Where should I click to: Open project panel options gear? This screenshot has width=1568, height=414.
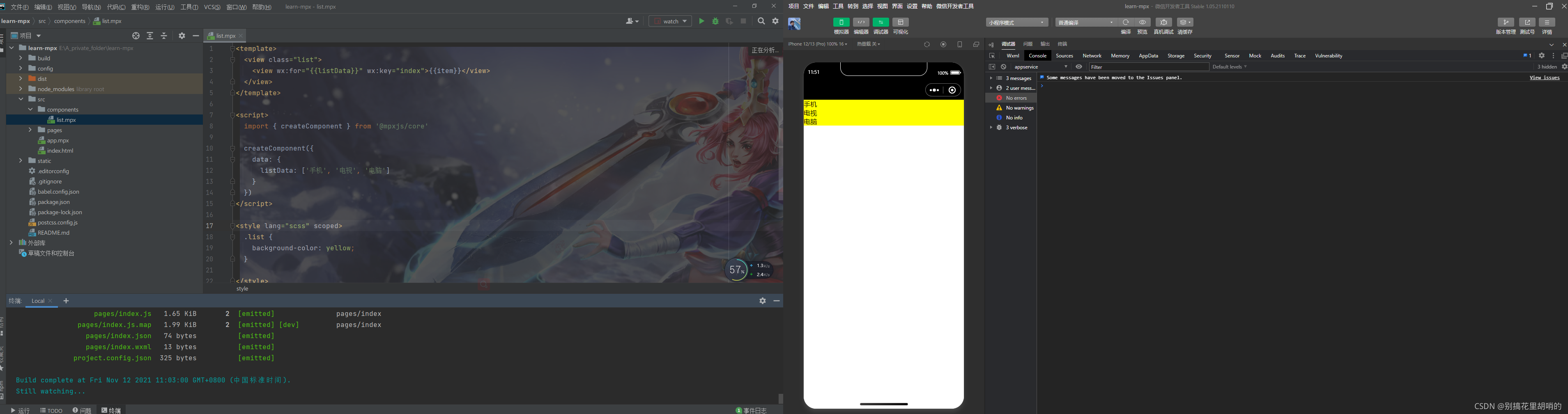click(182, 36)
